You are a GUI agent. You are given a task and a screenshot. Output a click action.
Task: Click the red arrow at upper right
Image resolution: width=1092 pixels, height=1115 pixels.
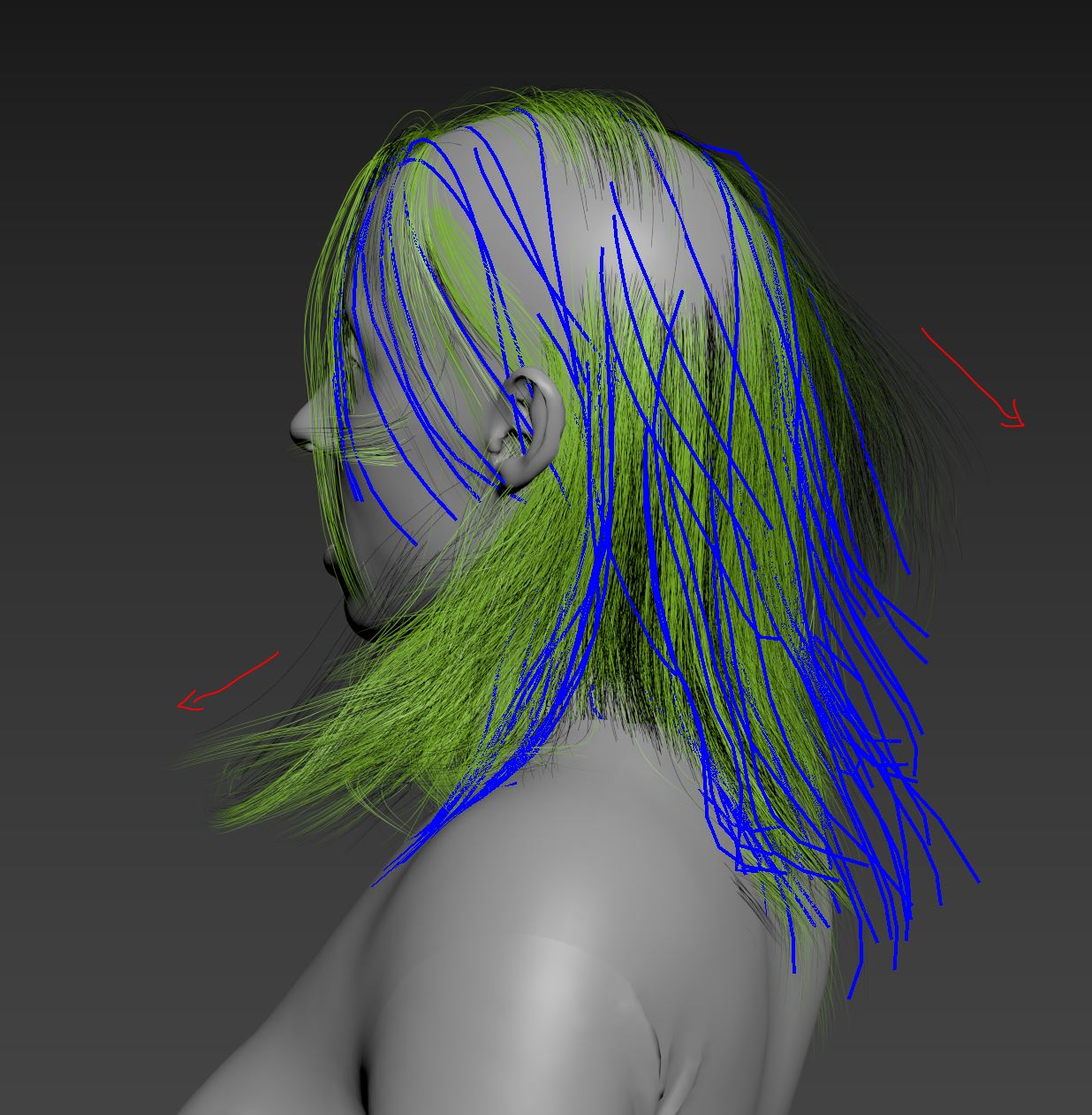click(x=972, y=378)
